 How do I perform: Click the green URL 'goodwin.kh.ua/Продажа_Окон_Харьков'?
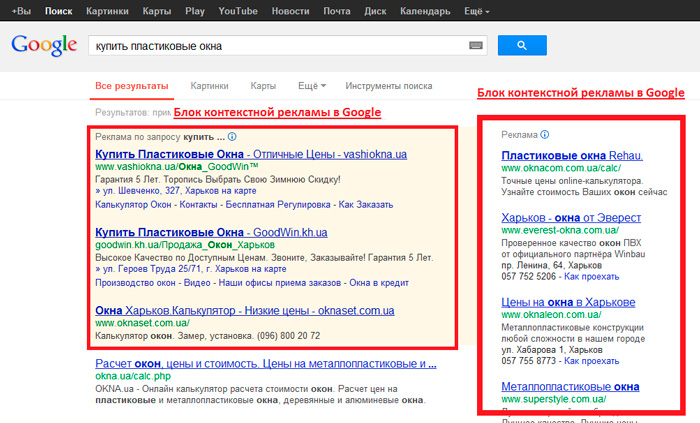[x=185, y=245]
